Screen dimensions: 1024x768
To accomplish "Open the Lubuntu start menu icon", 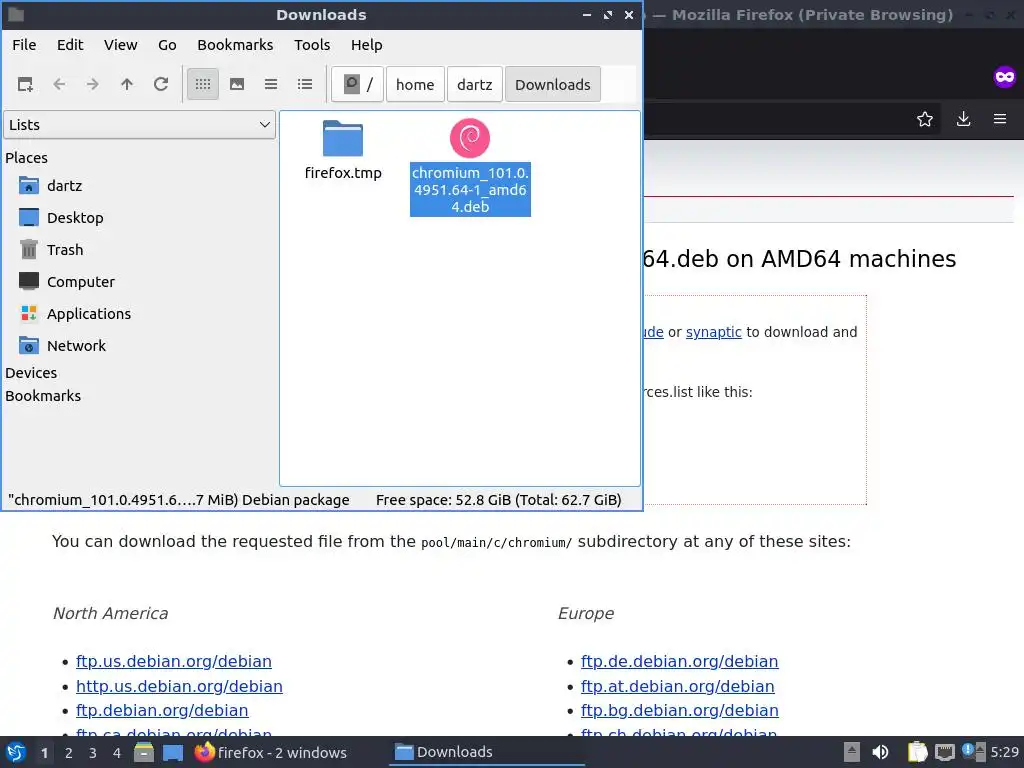I will [16, 752].
